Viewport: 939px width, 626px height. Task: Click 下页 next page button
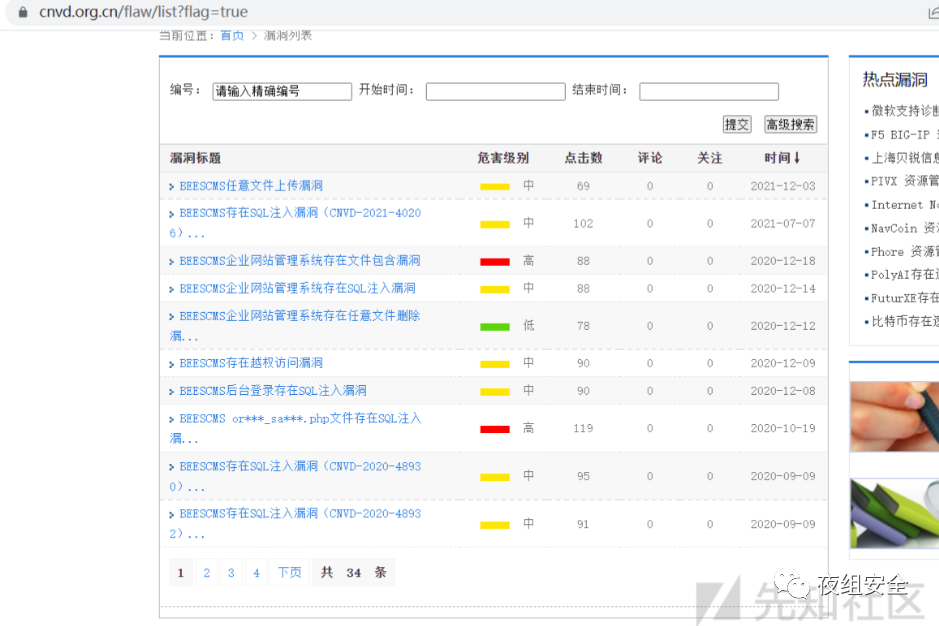[x=290, y=573]
